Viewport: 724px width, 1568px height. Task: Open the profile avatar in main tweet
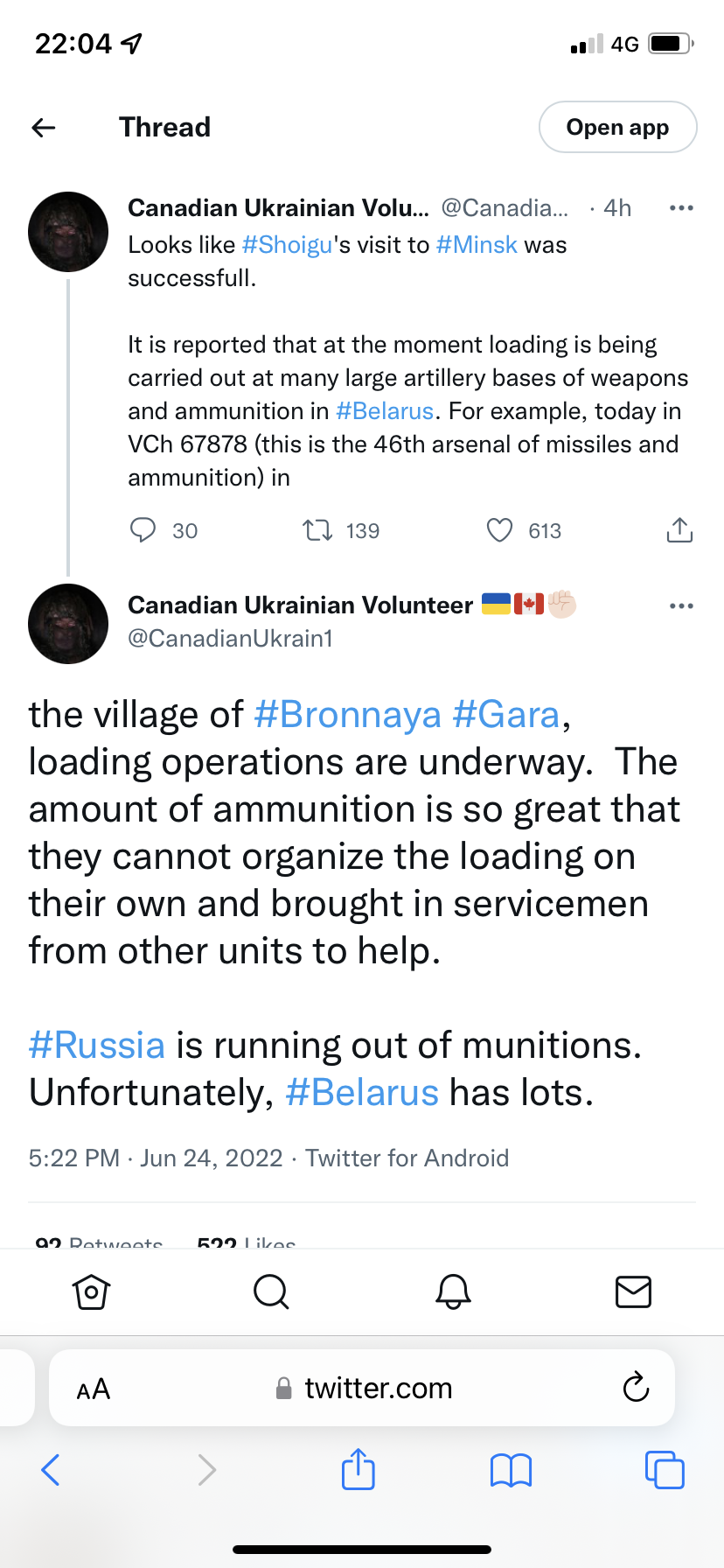tap(68, 624)
